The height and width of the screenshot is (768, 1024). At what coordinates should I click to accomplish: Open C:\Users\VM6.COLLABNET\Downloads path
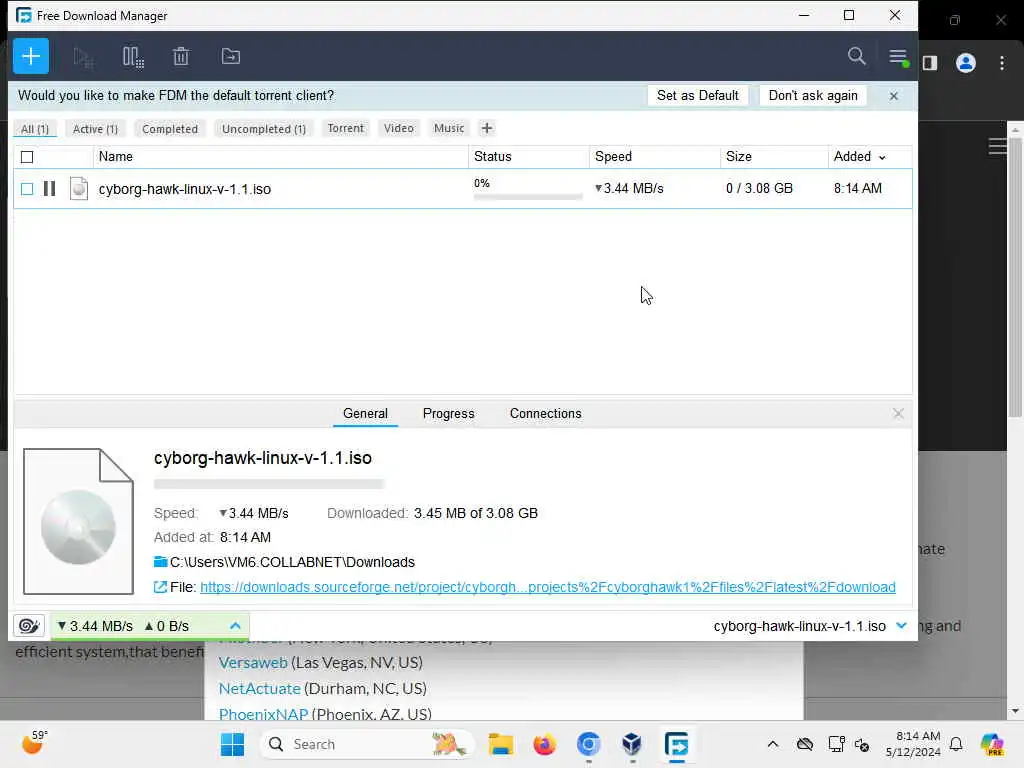coord(292,562)
